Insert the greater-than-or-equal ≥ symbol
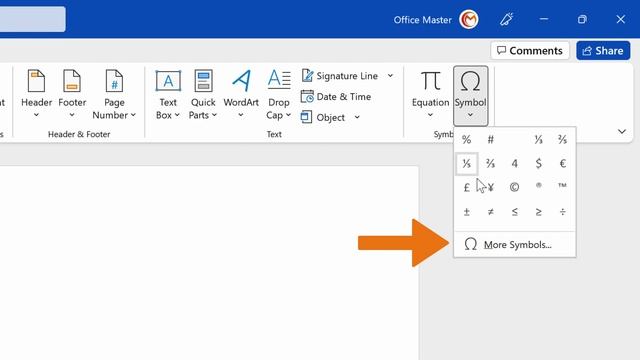The image size is (640, 360). [x=538, y=212]
